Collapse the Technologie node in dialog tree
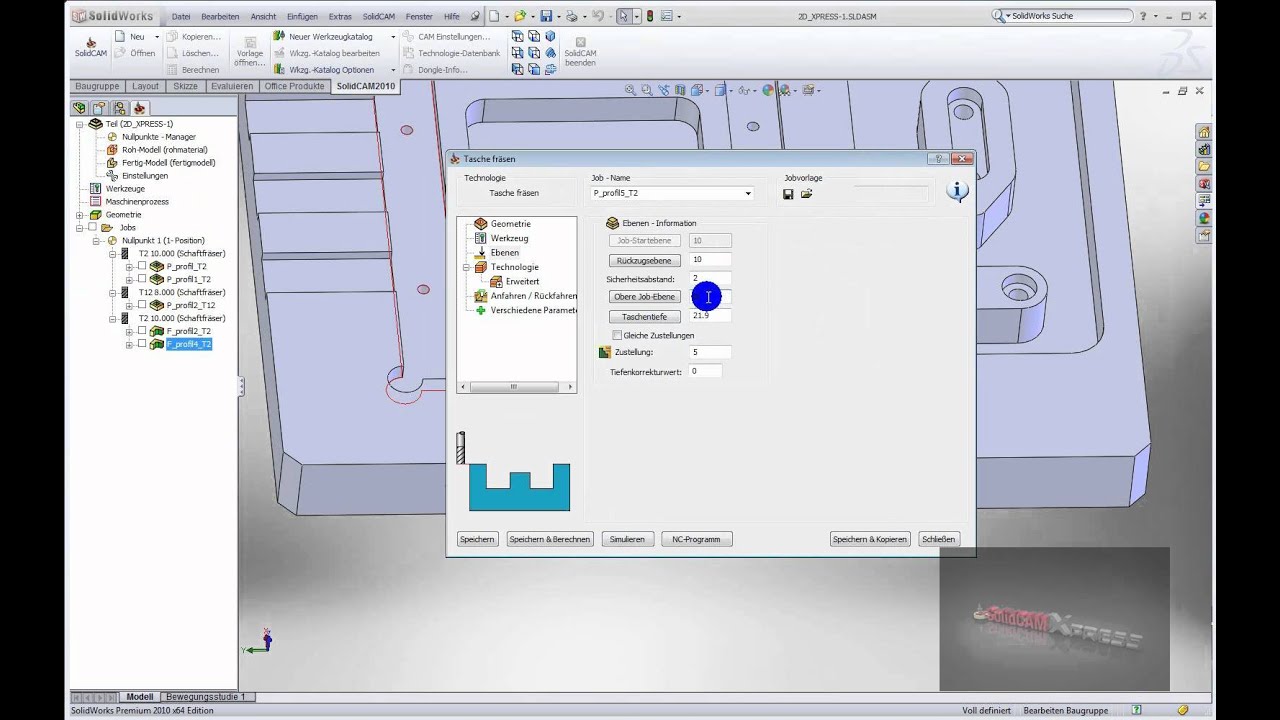 coord(466,267)
